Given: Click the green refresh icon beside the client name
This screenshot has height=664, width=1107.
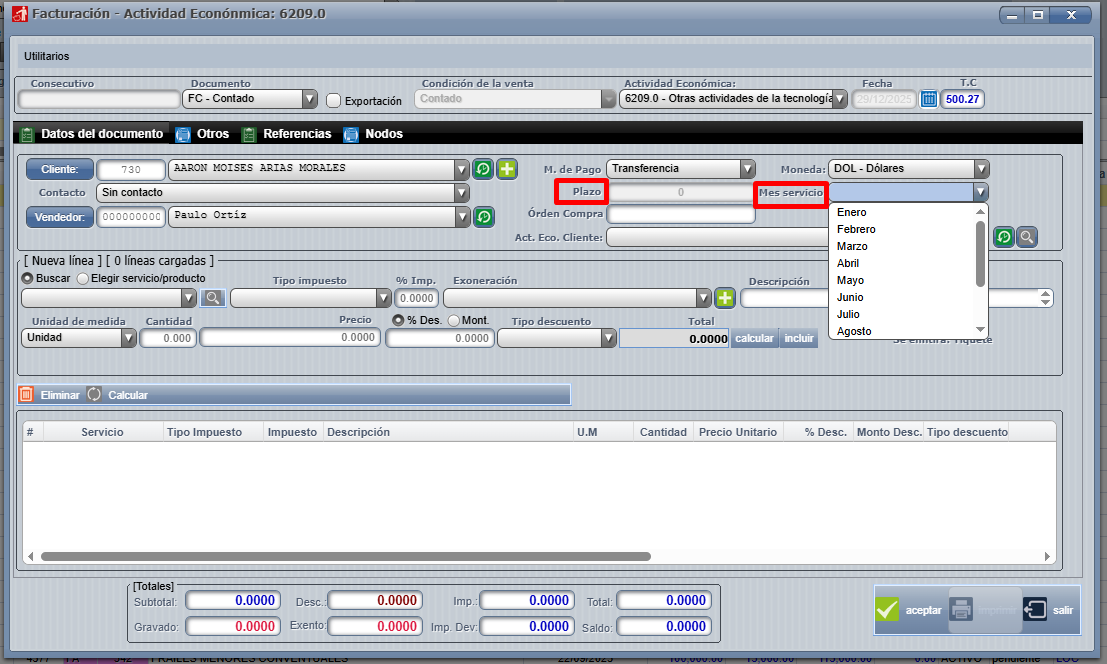Looking at the screenshot, I should click(483, 169).
